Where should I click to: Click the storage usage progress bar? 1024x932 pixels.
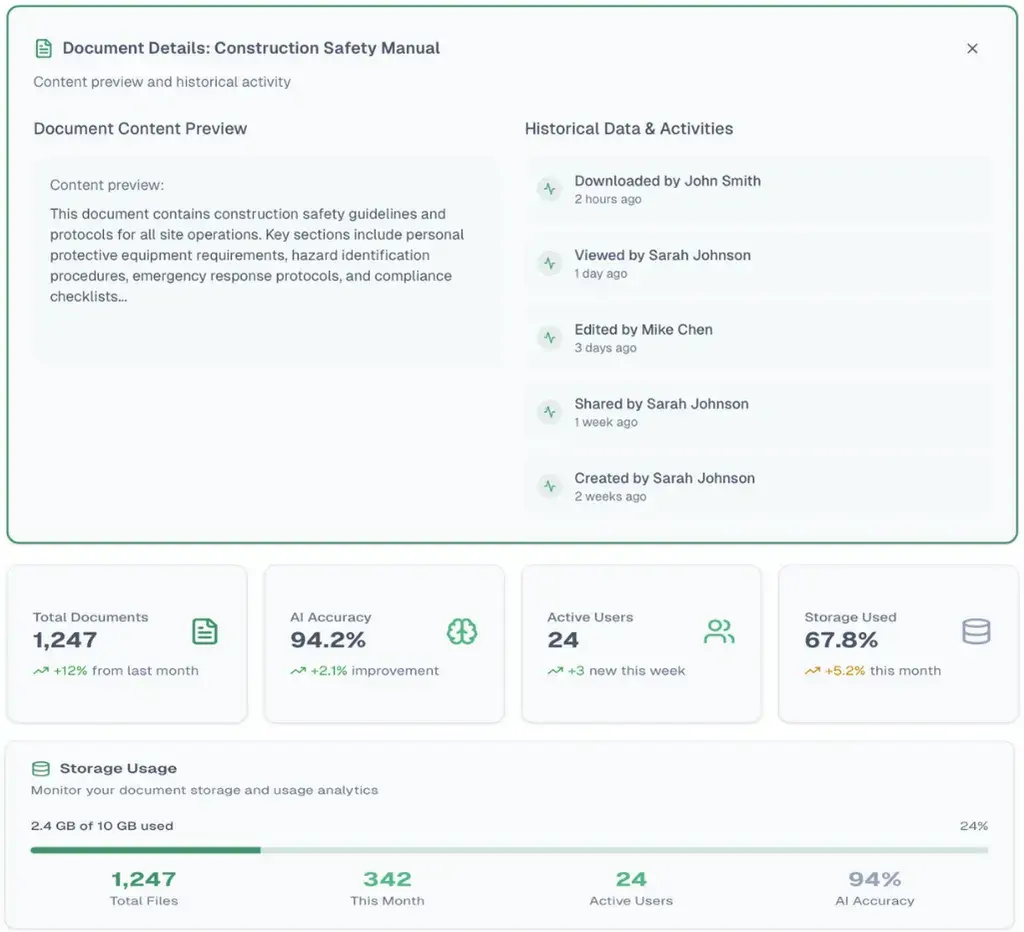[509, 850]
